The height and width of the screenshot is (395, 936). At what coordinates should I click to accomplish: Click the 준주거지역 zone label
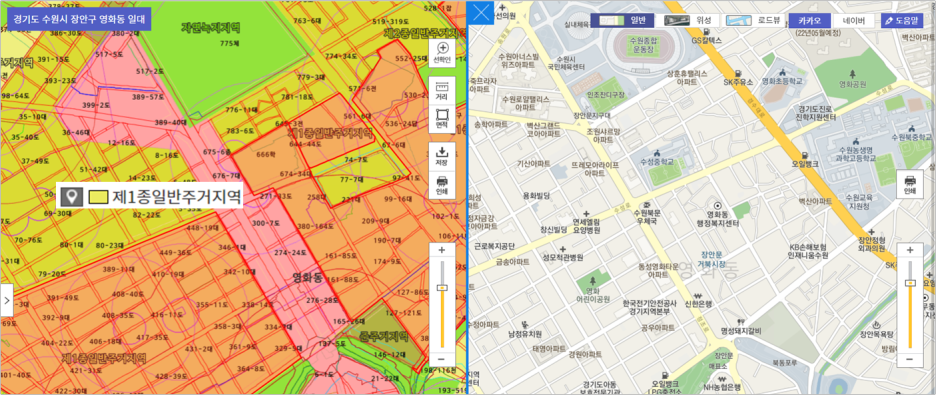[383, 336]
